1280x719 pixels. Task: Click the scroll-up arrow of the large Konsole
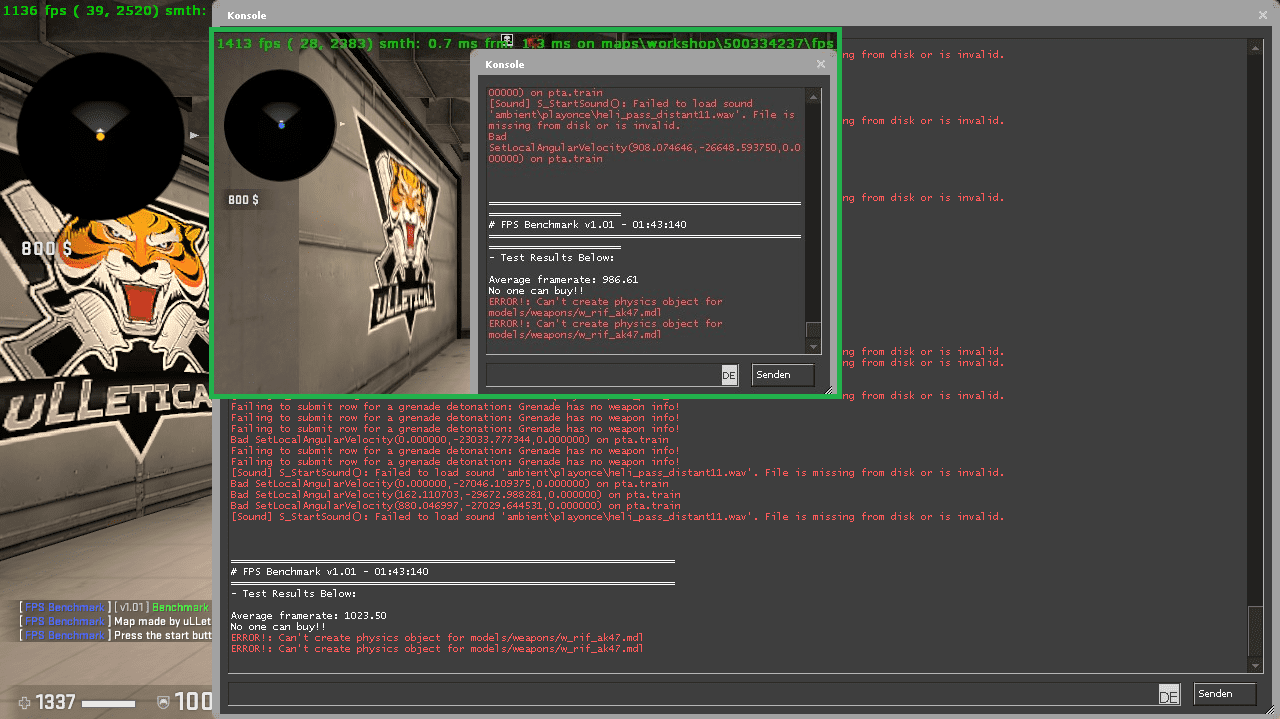(1255, 46)
